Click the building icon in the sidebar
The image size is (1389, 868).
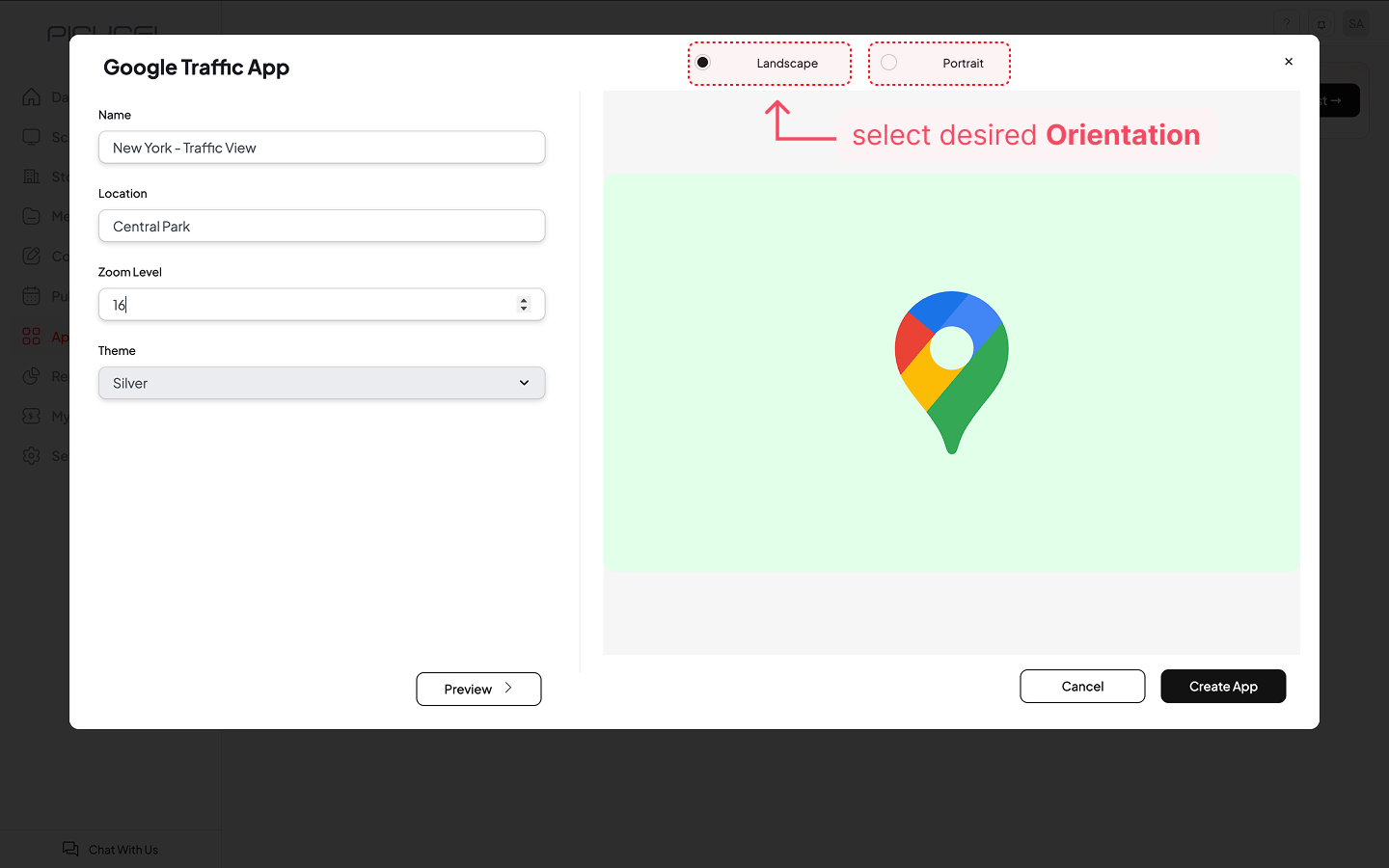tap(32, 176)
